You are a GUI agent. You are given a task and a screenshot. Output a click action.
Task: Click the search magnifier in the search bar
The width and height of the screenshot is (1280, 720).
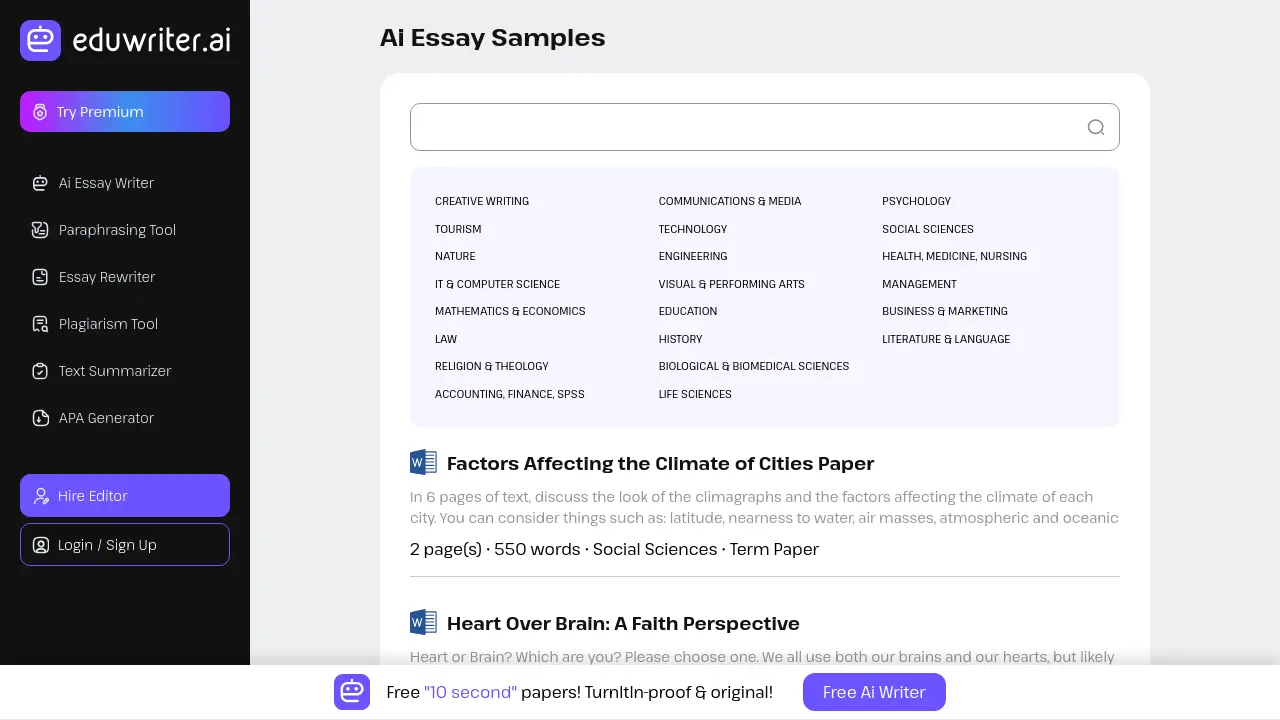(x=1095, y=127)
